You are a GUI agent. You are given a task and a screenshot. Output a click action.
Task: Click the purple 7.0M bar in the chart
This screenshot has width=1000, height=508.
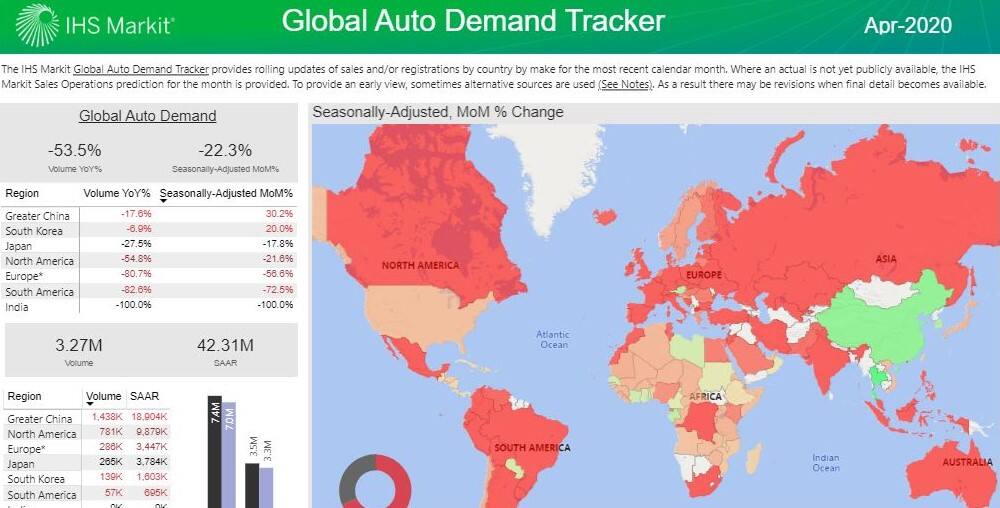pyautogui.click(x=229, y=455)
